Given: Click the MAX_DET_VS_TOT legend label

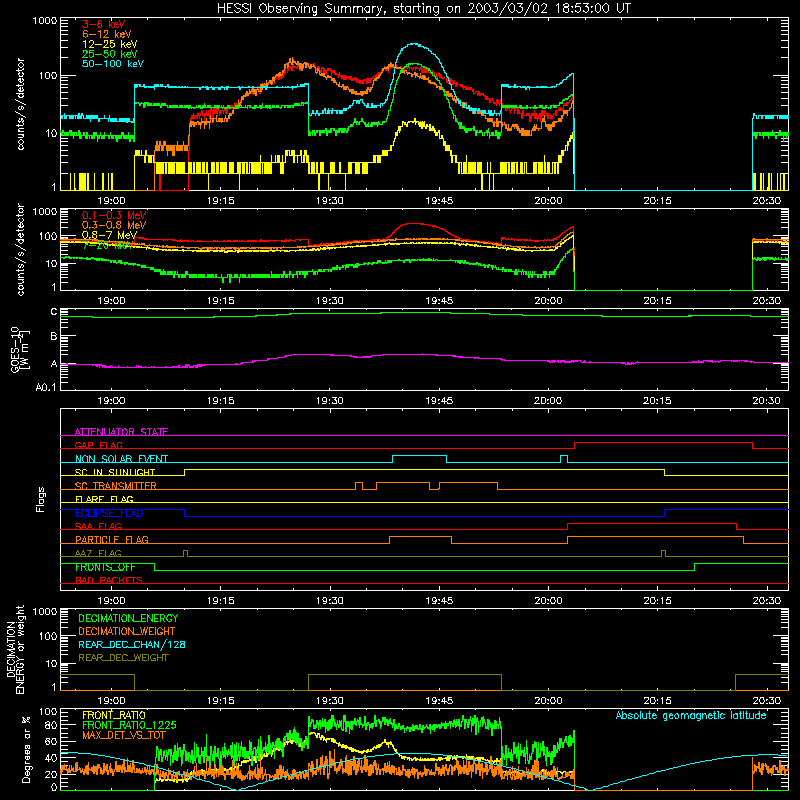Looking at the screenshot, I should [124, 735].
